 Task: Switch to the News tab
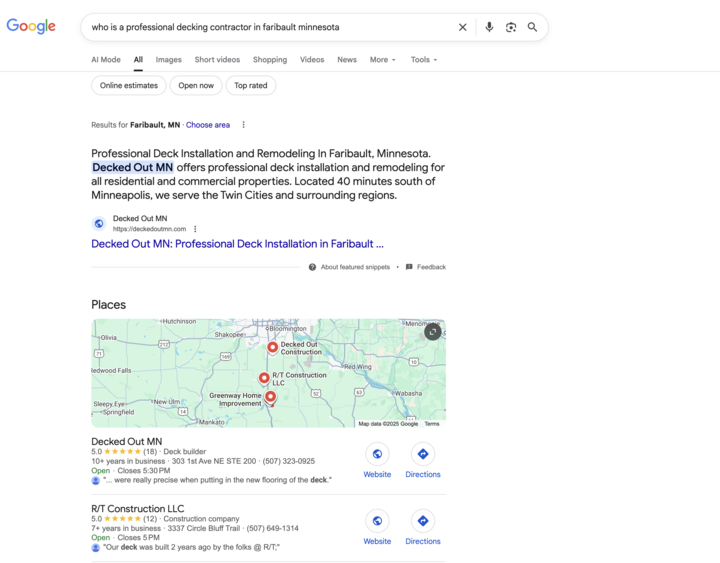coord(347,60)
